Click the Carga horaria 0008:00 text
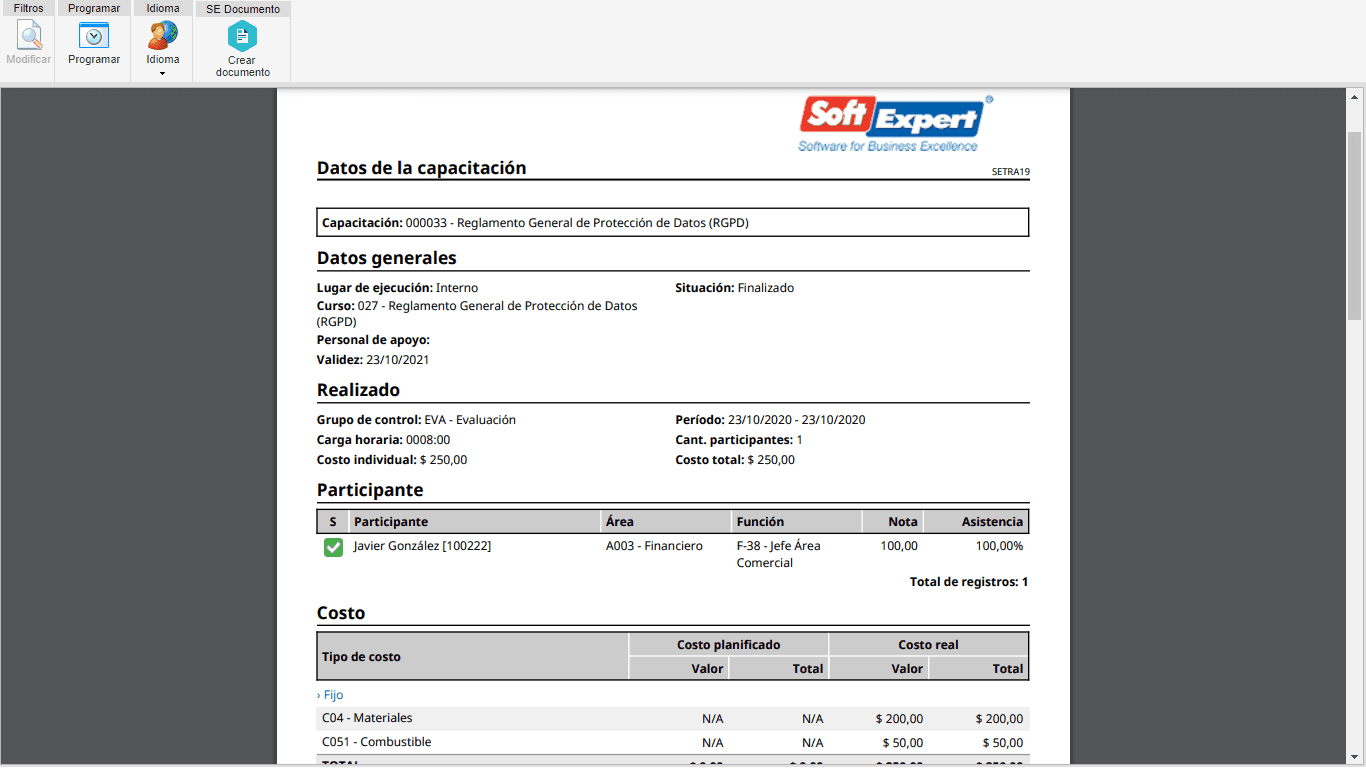This screenshot has width=1366, height=768. coord(383,440)
